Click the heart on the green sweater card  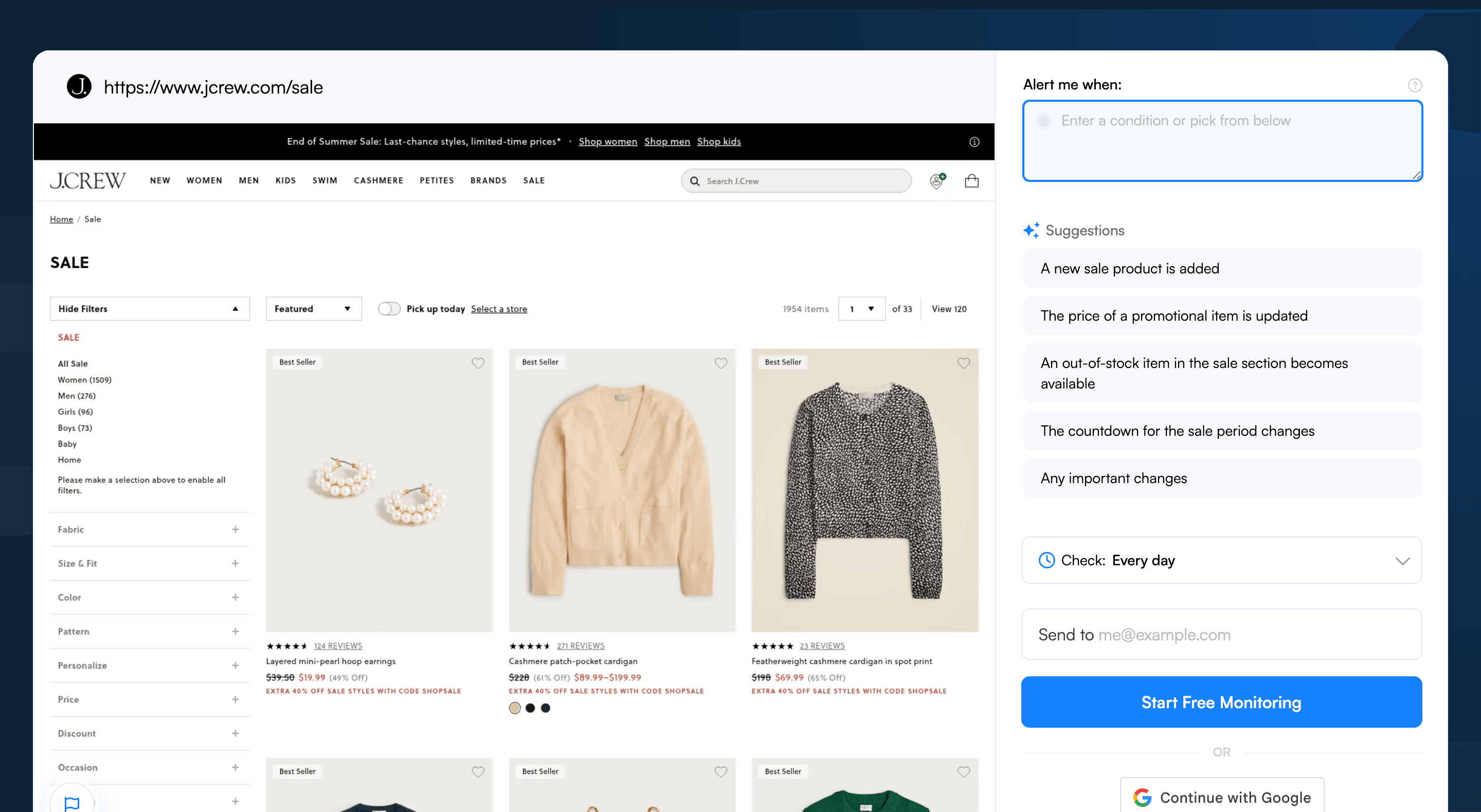pyautogui.click(x=964, y=772)
